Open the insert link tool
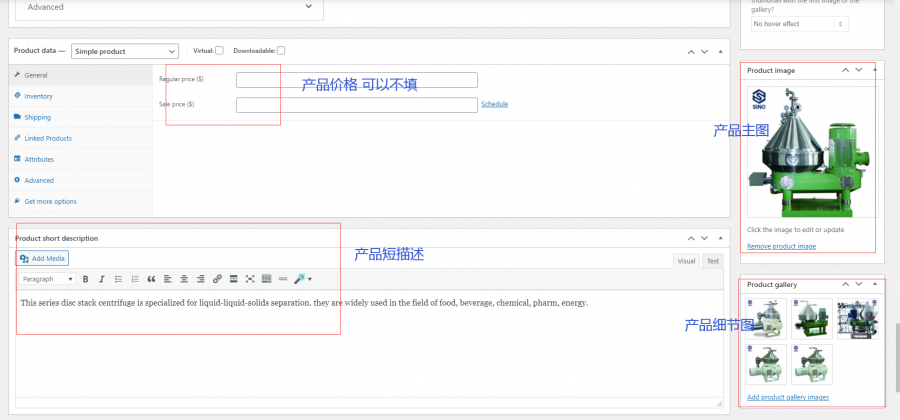This screenshot has width=900, height=420. 217,279
